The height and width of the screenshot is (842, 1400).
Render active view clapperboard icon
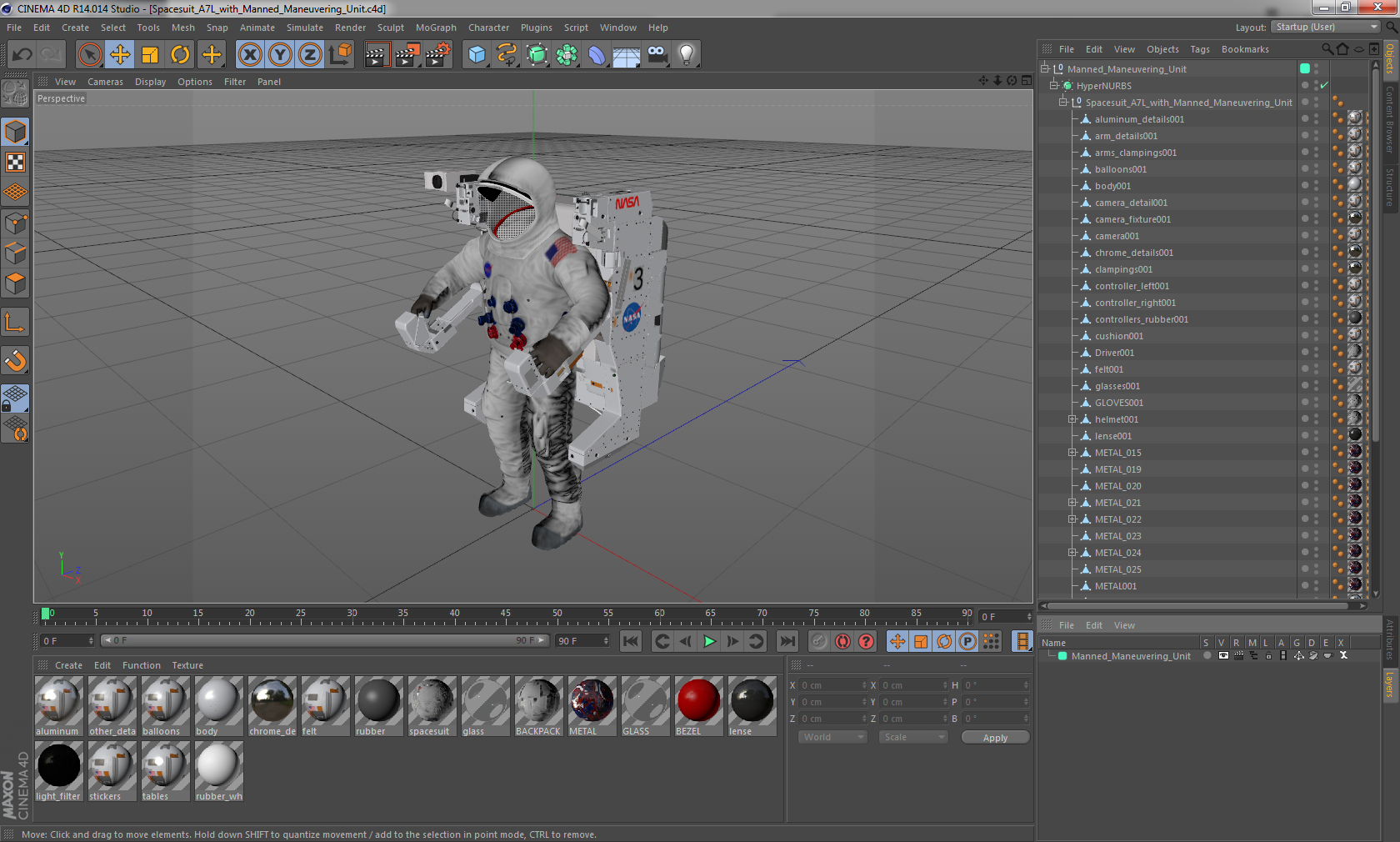[x=377, y=55]
